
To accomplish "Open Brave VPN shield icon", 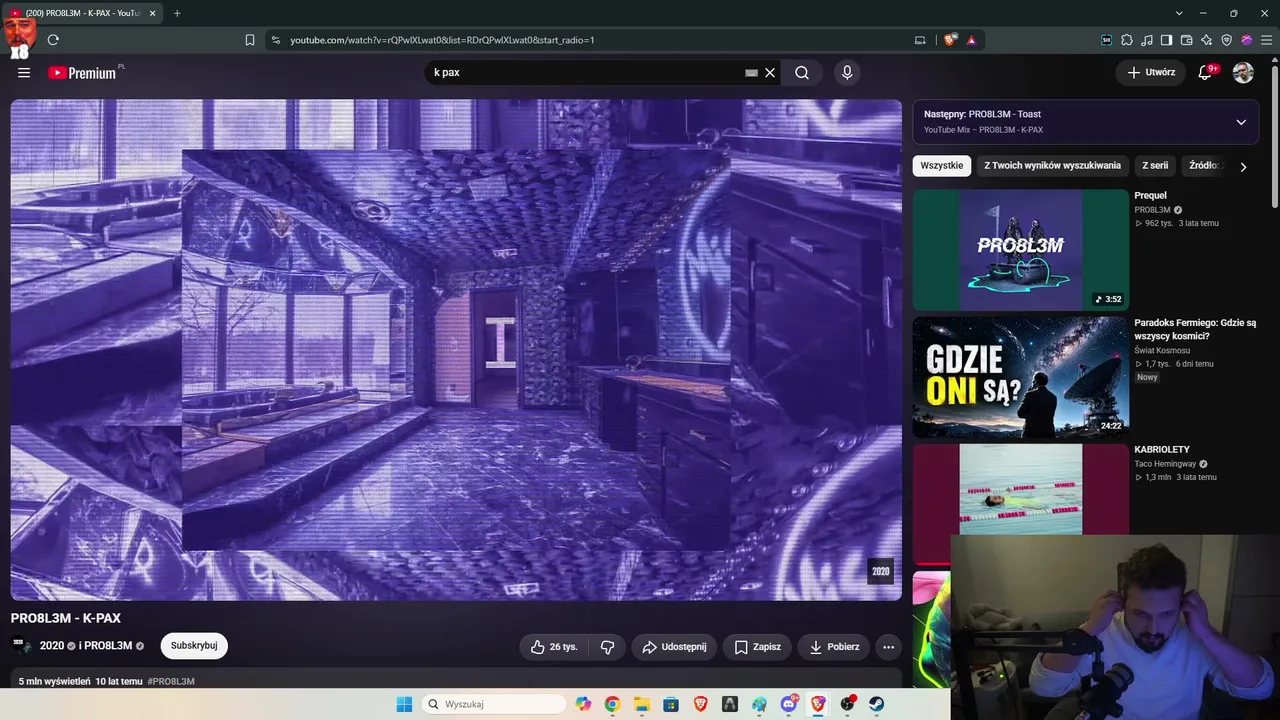I will pyautogui.click(x=1227, y=40).
